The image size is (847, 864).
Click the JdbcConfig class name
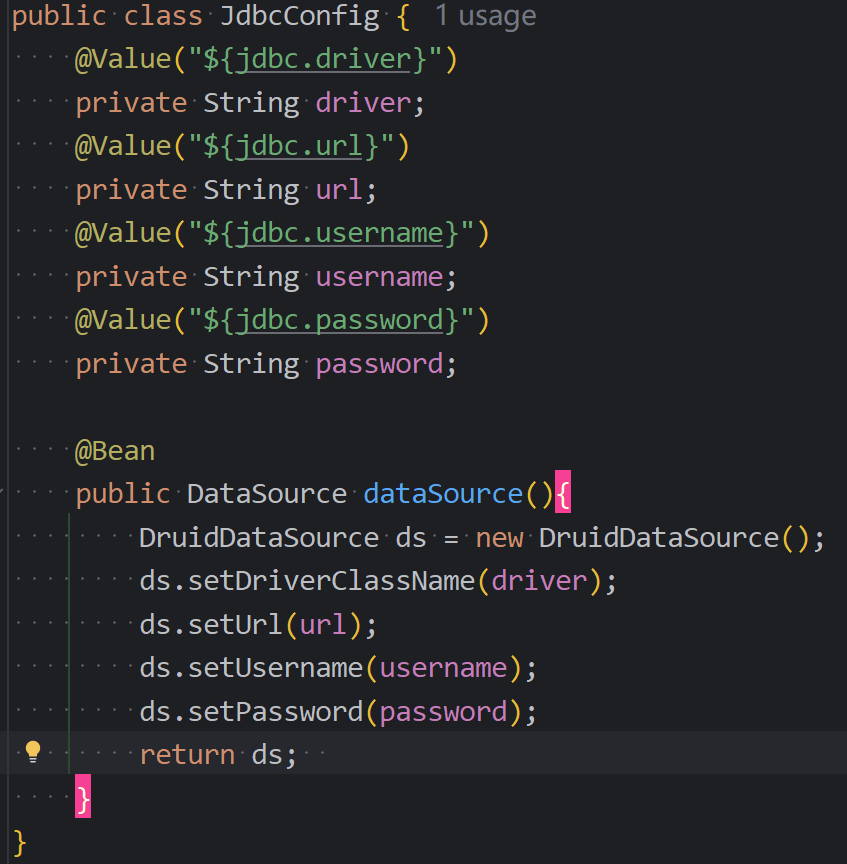click(300, 16)
